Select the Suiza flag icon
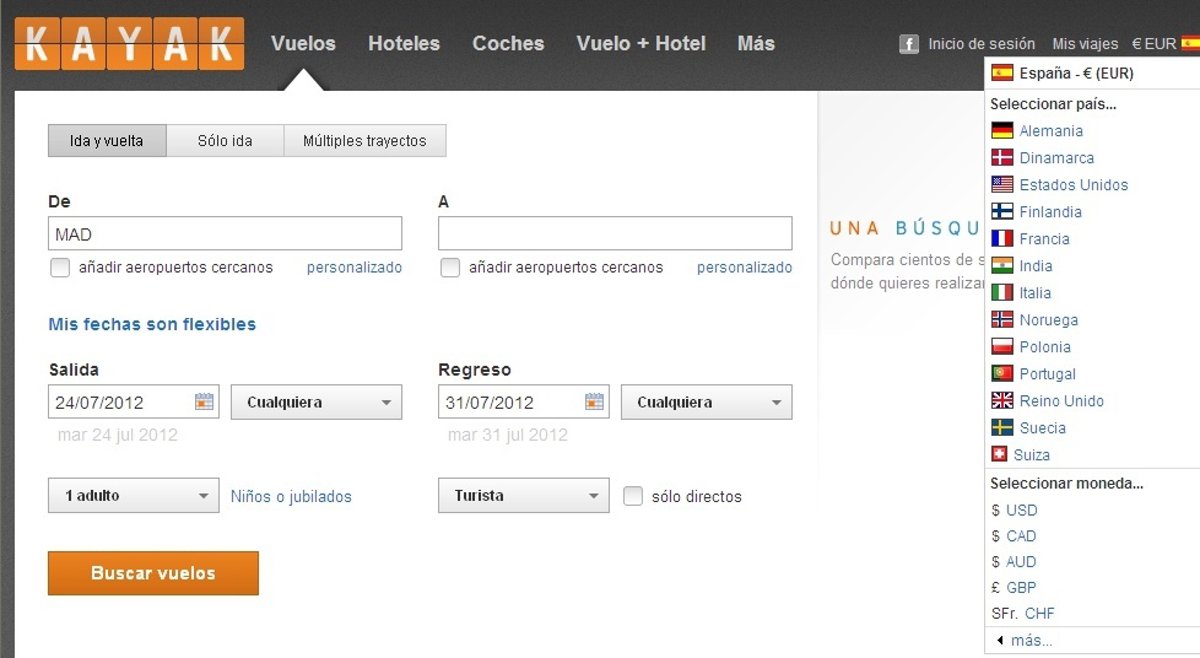1200x658 pixels. (999, 455)
